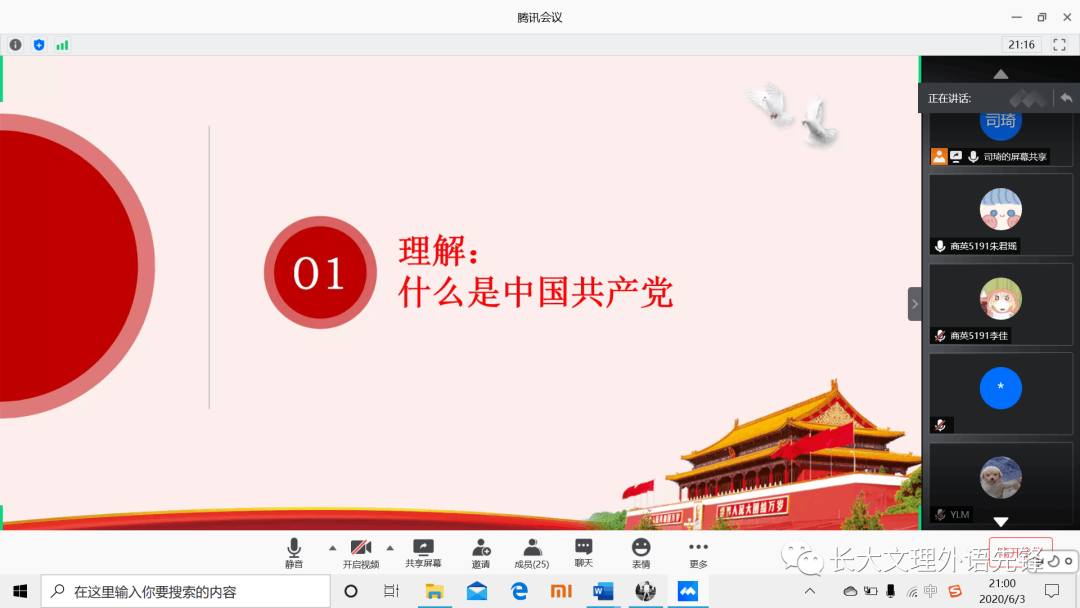Image resolution: width=1080 pixels, height=608 pixels.
Task: Enter full screen mode
Action: 1059,45
